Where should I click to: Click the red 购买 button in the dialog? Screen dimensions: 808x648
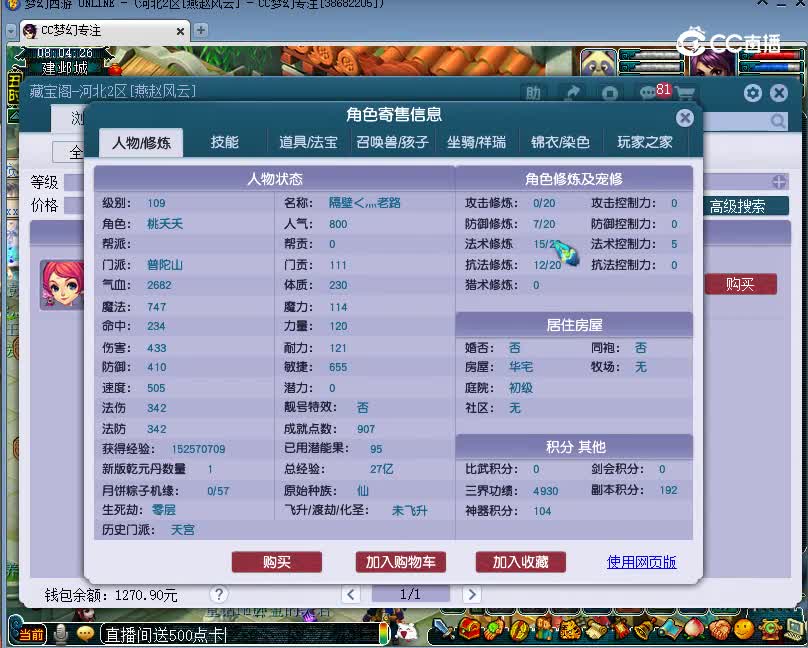(x=277, y=562)
